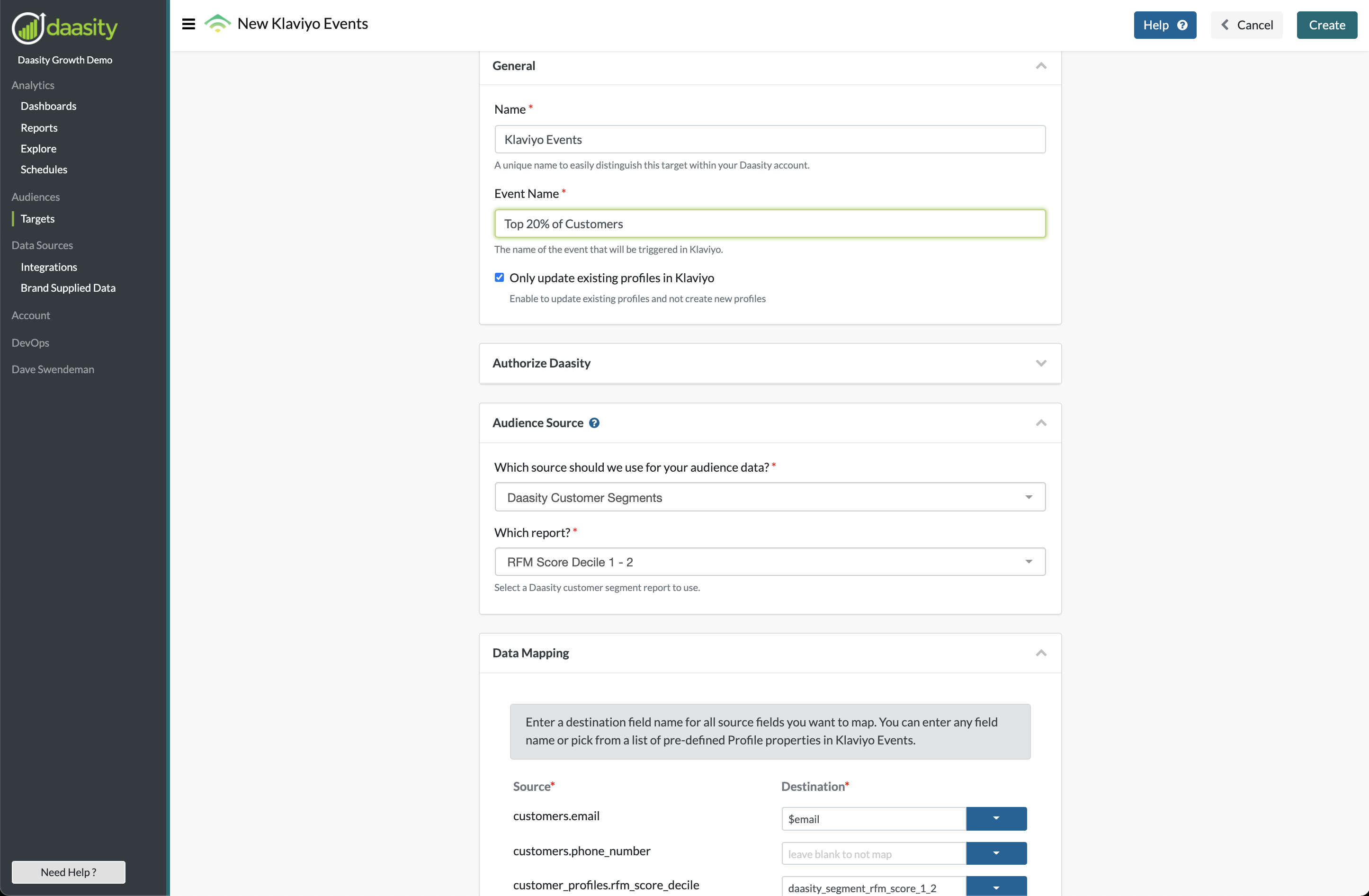Open the $email destination dropdown arrow
Image resolution: width=1369 pixels, height=896 pixels.
(x=996, y=818)
